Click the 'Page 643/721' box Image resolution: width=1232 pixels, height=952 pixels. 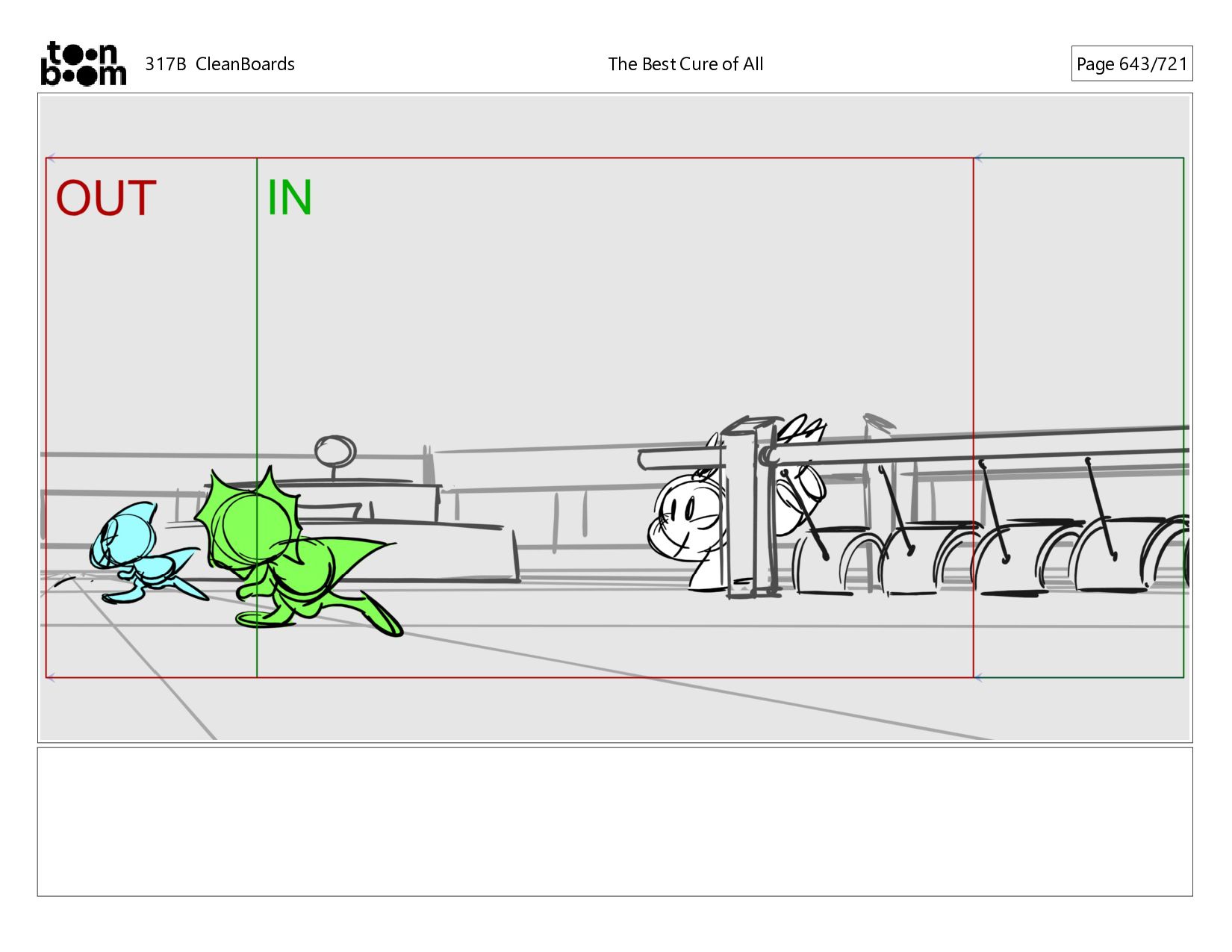(1131, 63)
